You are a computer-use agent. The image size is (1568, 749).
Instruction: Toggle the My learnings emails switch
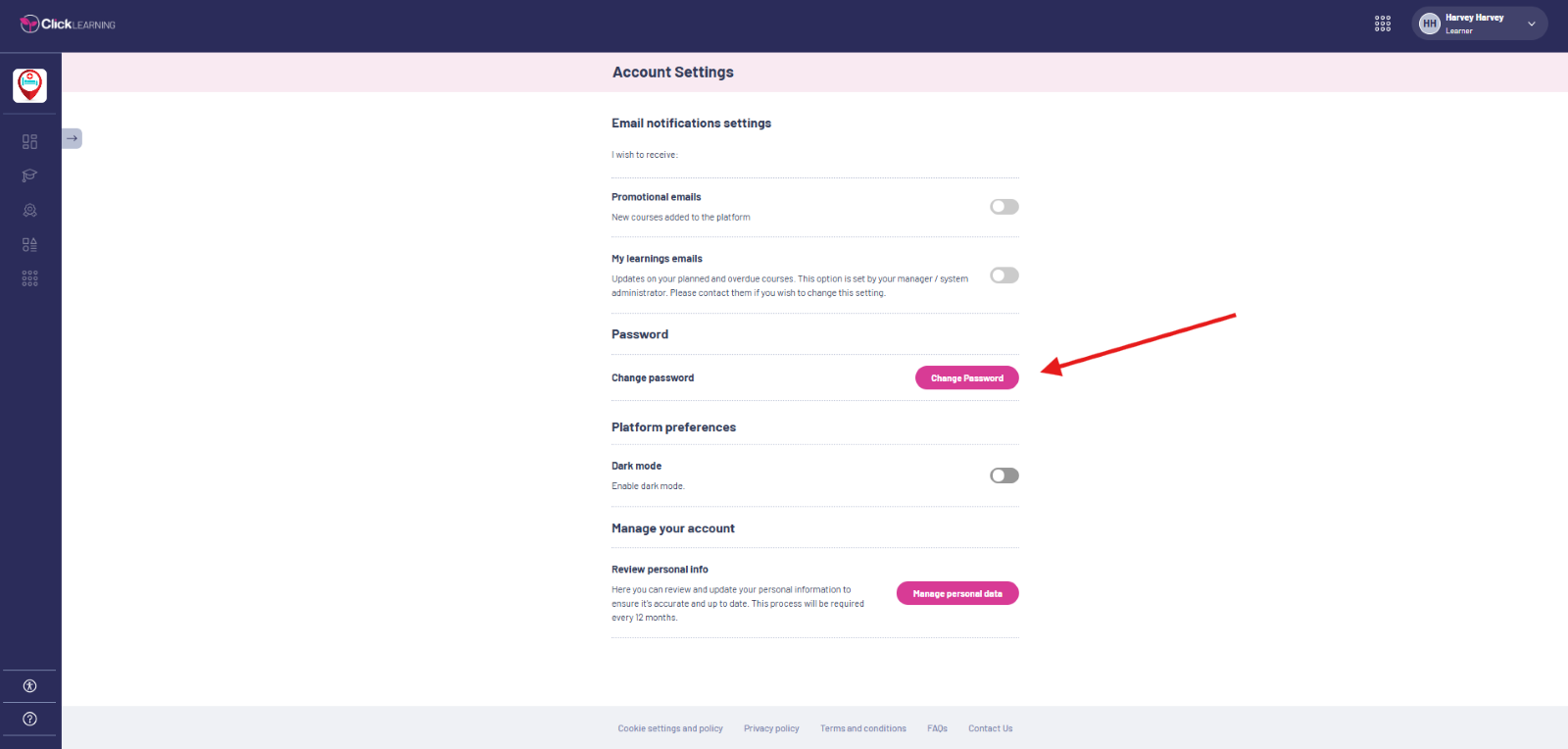(x=1004, y=275)
